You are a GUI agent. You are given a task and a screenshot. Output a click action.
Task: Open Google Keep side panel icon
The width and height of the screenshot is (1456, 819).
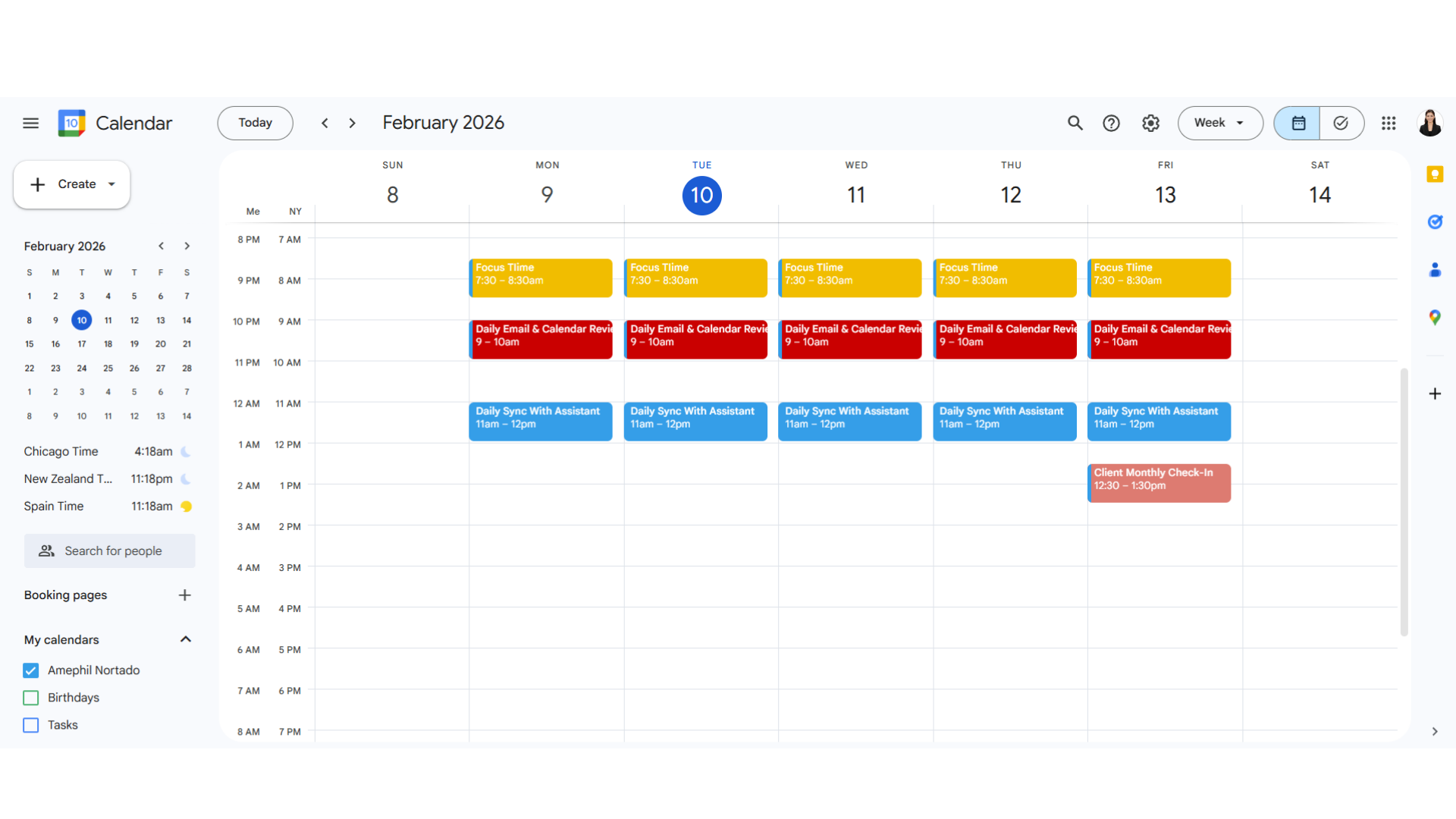click(x=1435, y=174)
